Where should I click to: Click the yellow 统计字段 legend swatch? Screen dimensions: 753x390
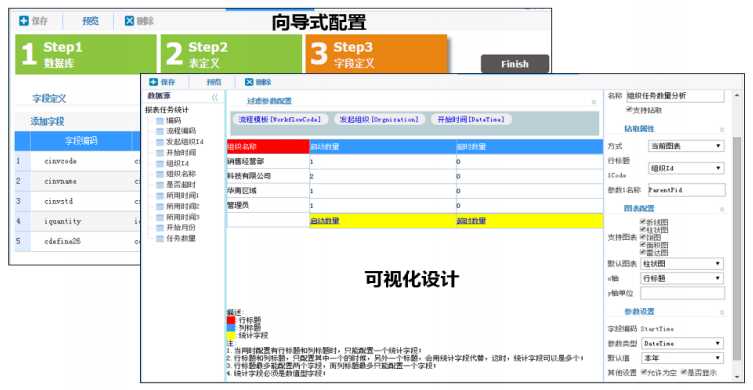pyautogui.click(x=231, y=335)
